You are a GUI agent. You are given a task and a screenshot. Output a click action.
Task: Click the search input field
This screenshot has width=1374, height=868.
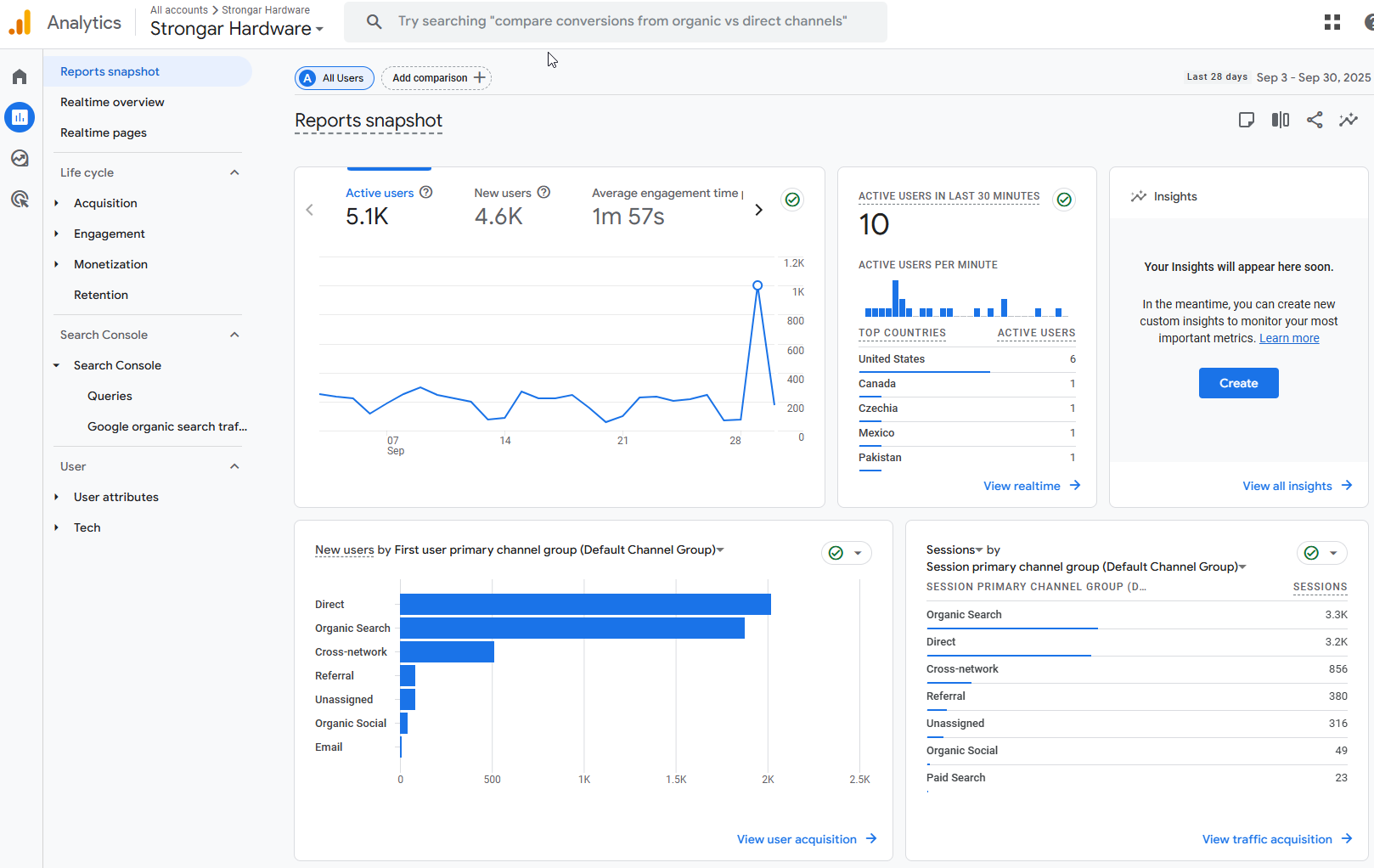coord(622,21)
